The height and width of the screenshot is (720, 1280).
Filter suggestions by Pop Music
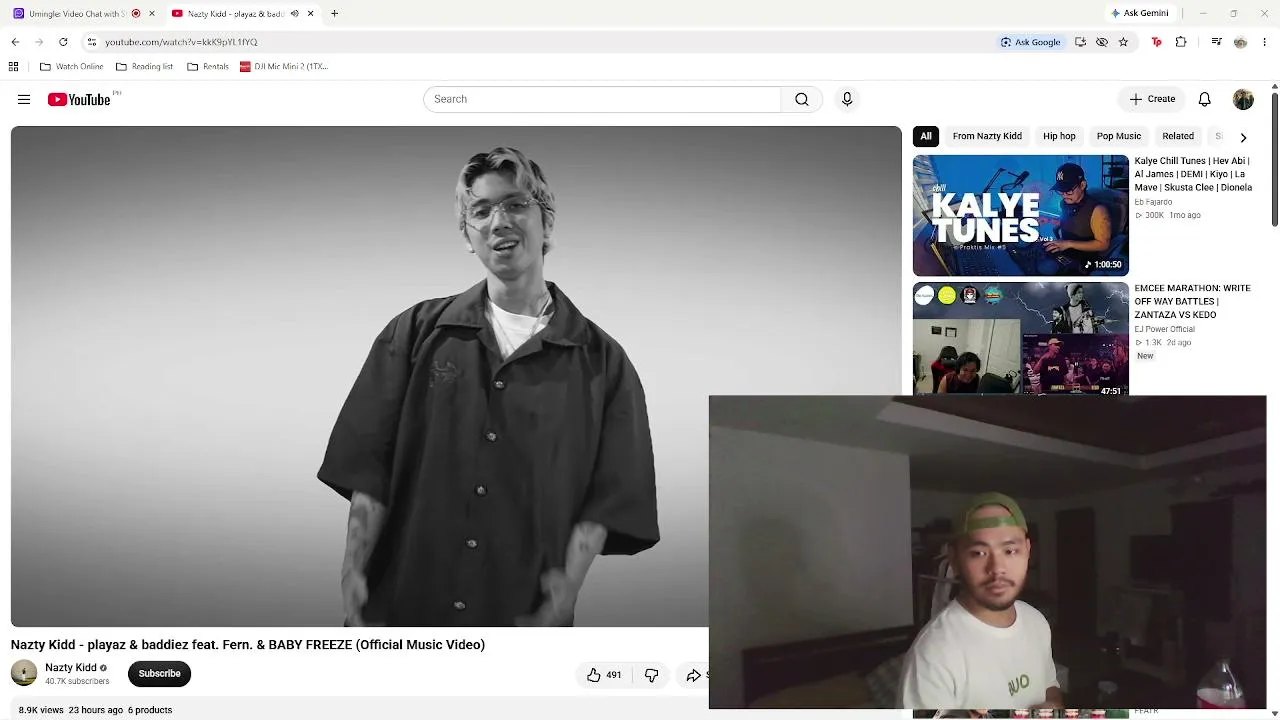tap(1118, 136)
